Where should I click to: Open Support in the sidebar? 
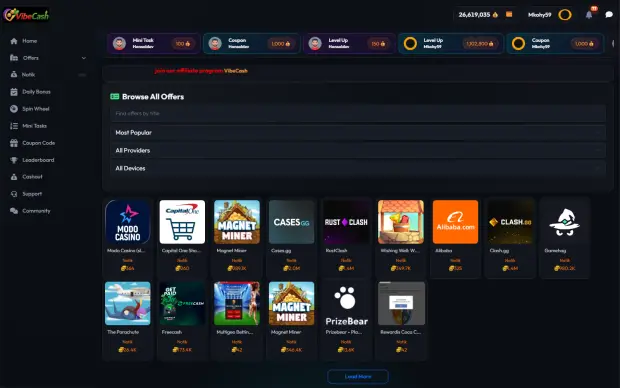pyautogui.click(x=32, y=194)
